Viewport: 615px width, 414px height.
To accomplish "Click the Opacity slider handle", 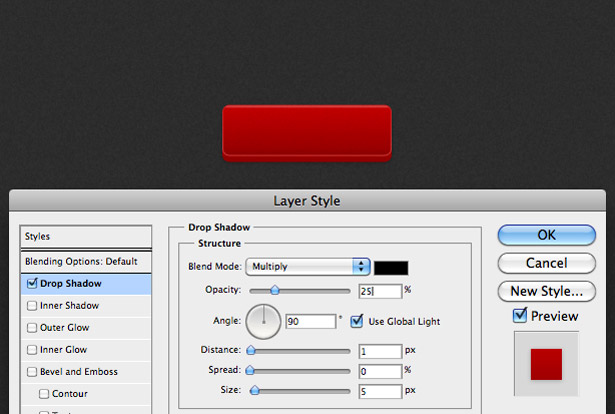I will 275,290.
